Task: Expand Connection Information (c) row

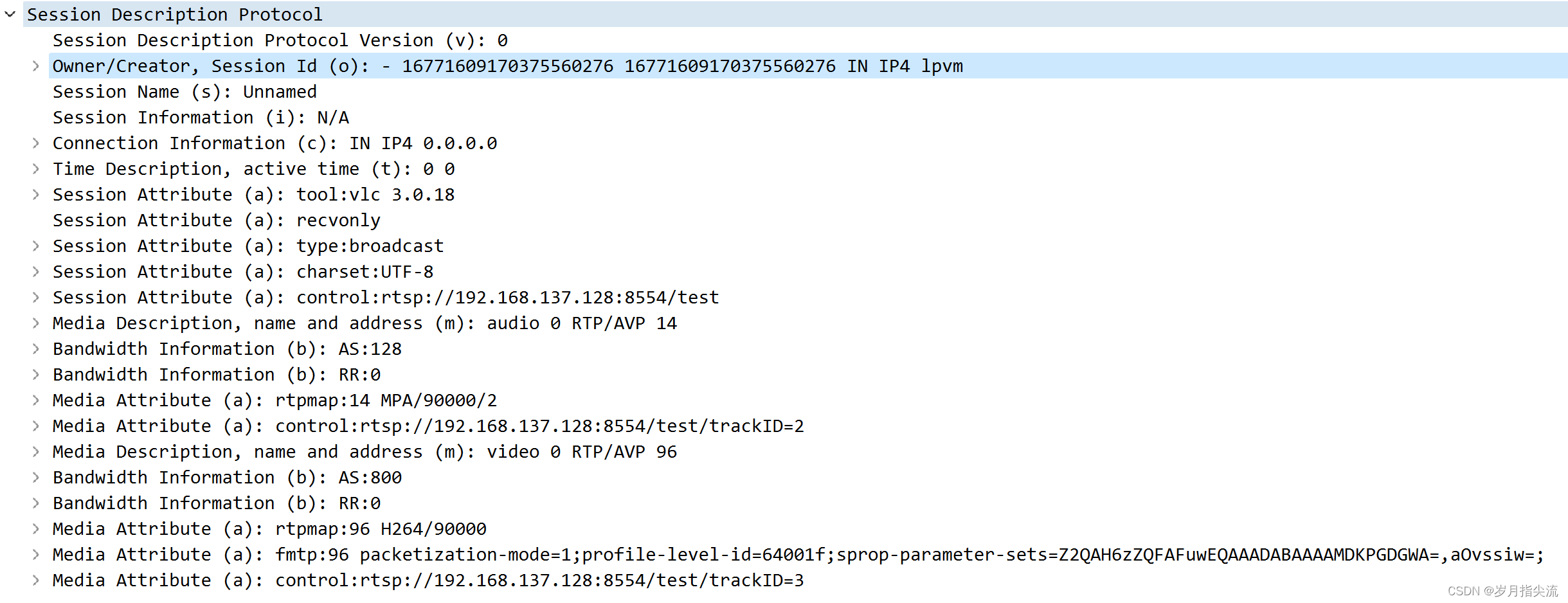Action: 36,143
